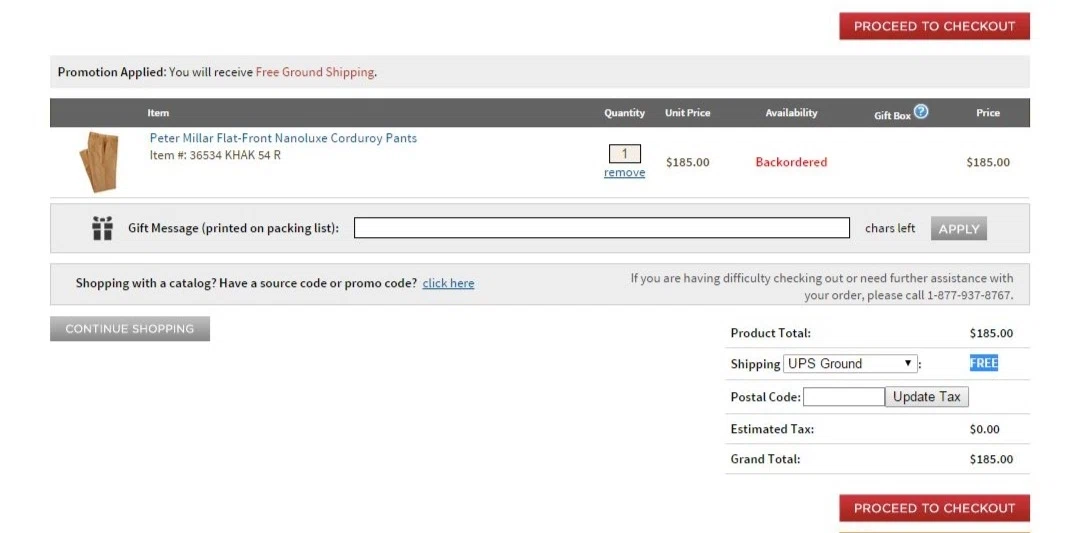Click the Gift Box help question icon
This screenshot has width=1079, height=533.
point(921,111)
